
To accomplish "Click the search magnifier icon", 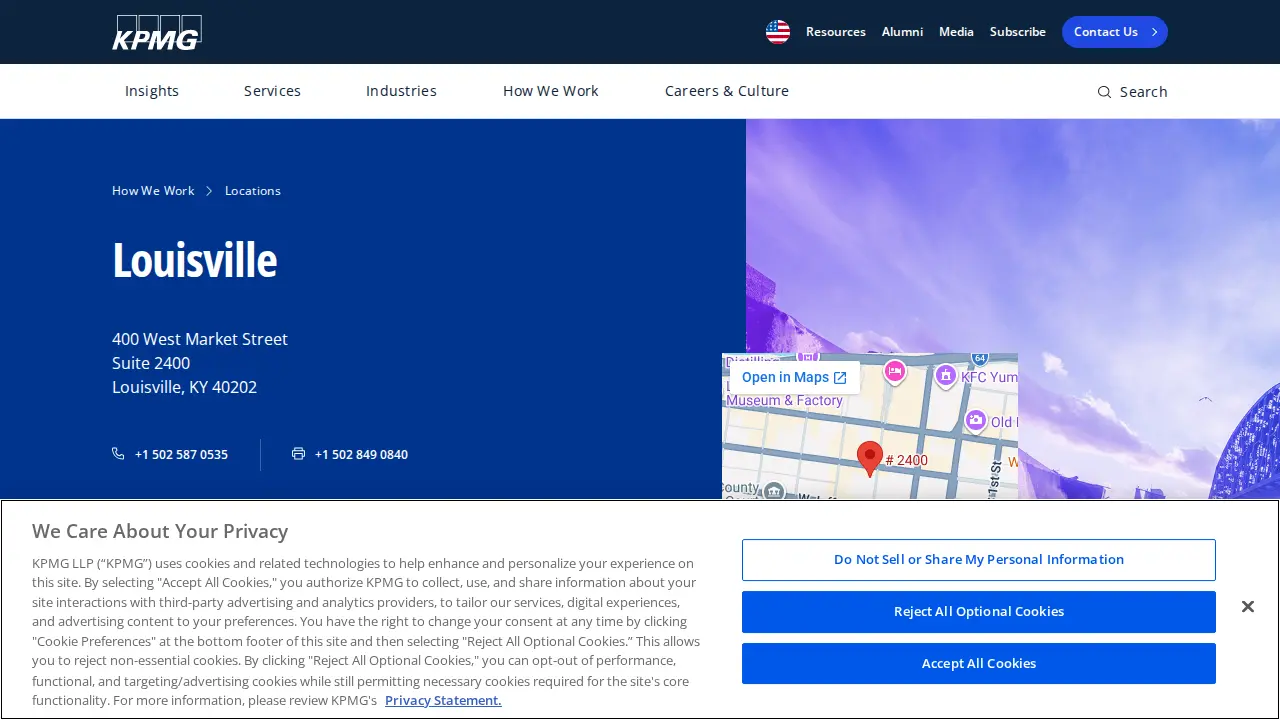I will coord(1104,92).
